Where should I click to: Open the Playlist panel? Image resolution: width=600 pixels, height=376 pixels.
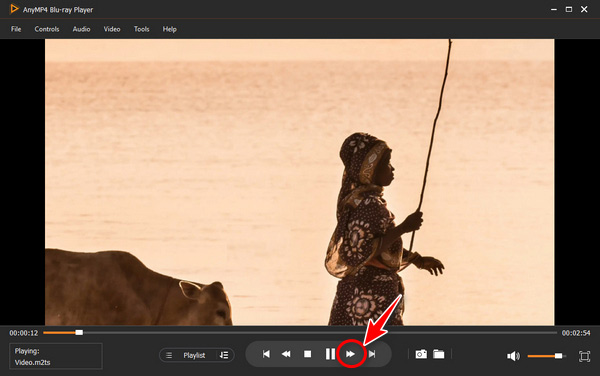click(x=194, y=355)
